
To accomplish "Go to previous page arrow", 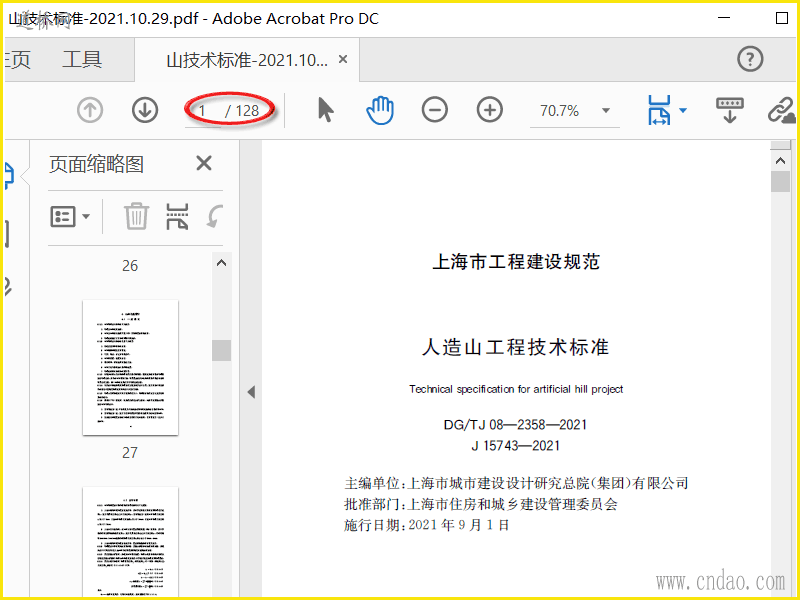I will pos(90,110).
